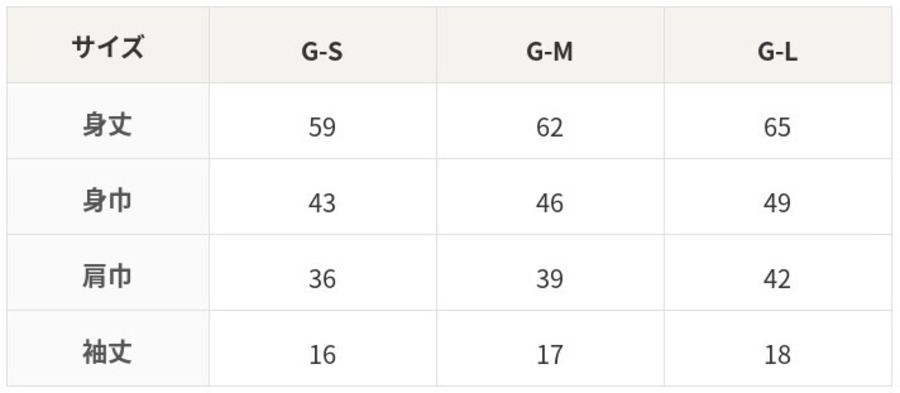Click the 身丈 row label
Viewport: 900px width, 393px height.
[108, 121]
